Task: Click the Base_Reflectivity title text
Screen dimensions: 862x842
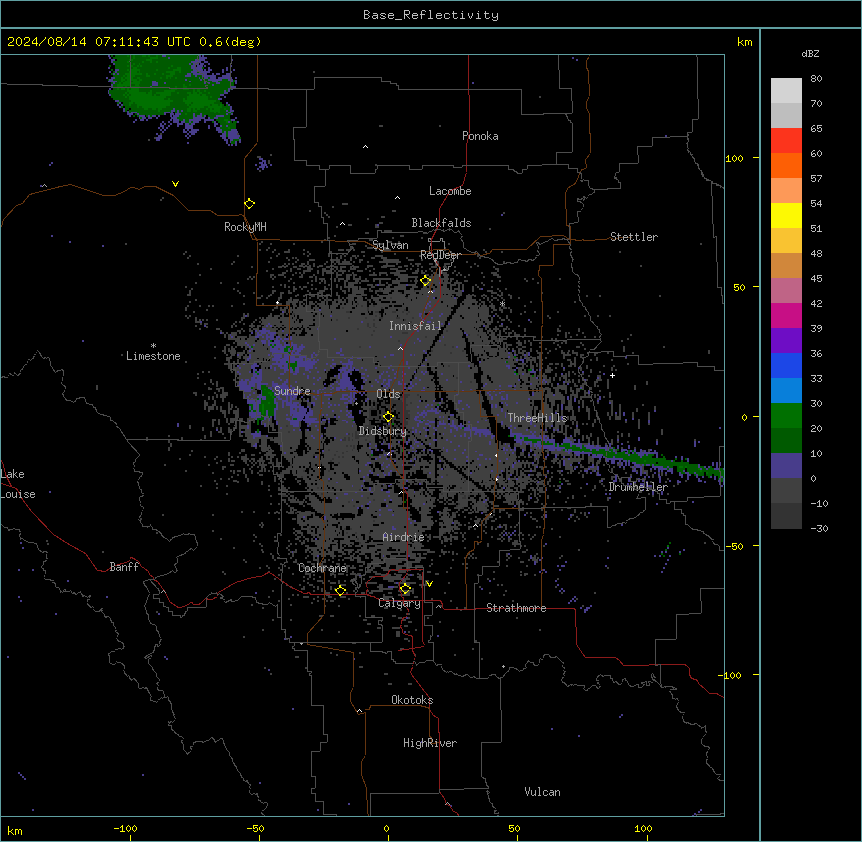Action: (431, 15)
